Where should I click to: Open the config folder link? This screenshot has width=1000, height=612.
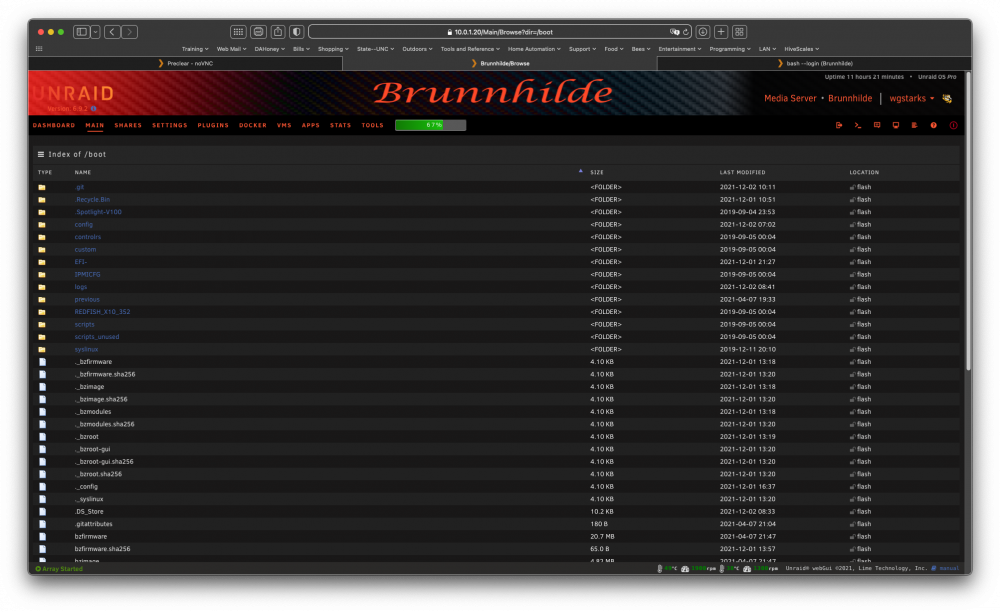pos(84,224)
